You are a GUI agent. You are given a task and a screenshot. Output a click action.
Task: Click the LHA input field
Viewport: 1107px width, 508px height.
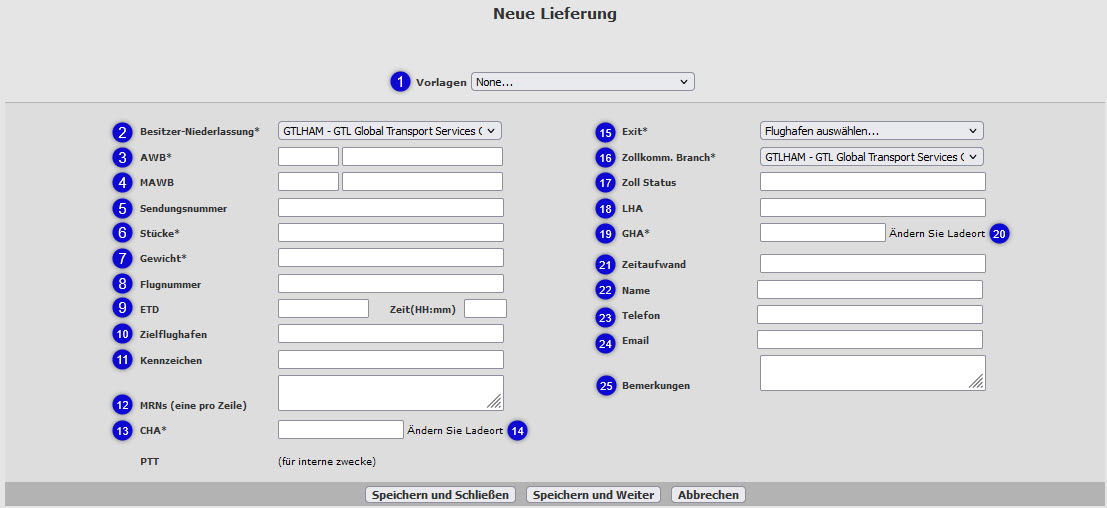tap(873, 207)
